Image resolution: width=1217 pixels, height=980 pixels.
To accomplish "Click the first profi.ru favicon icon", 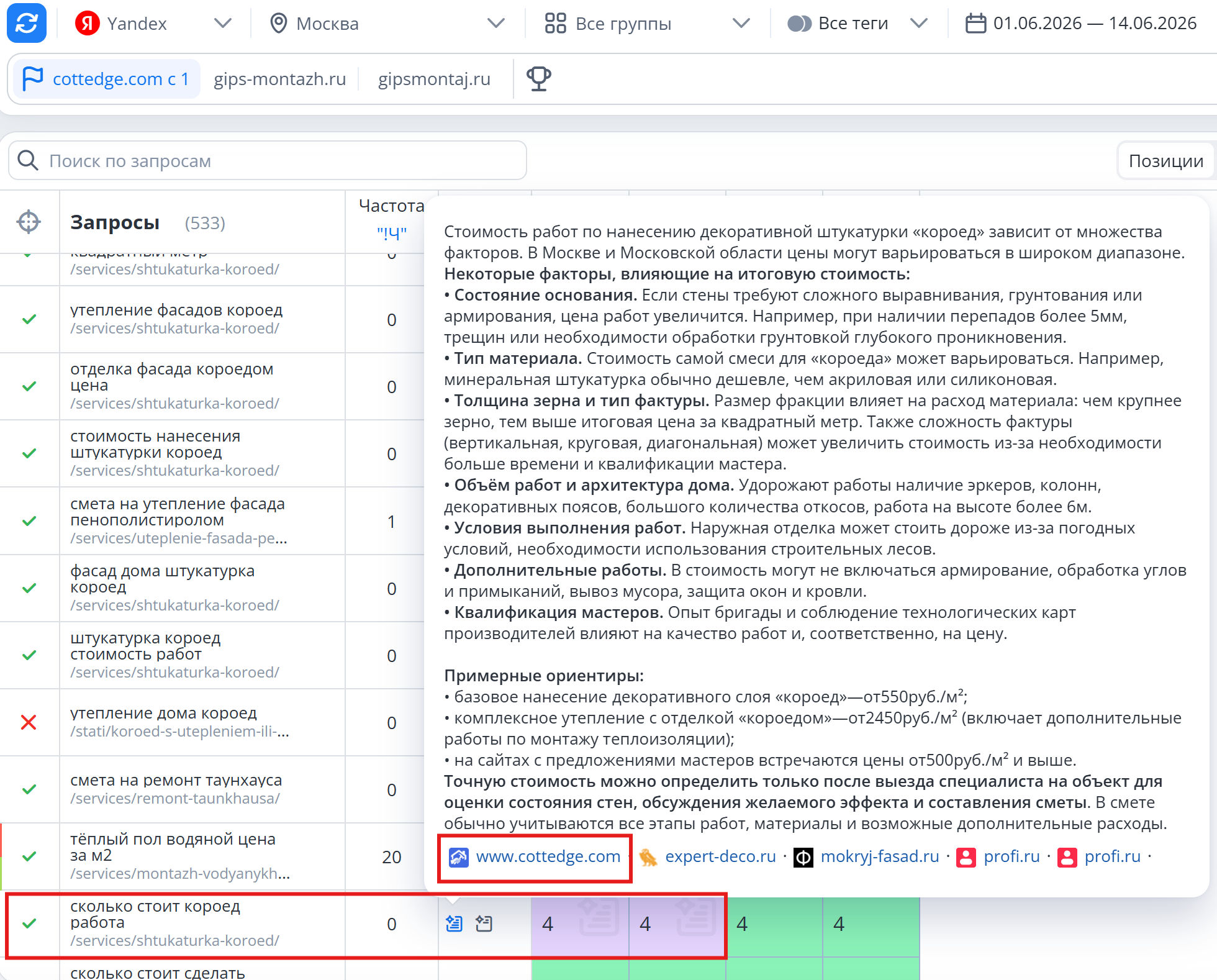I will 966,858.
